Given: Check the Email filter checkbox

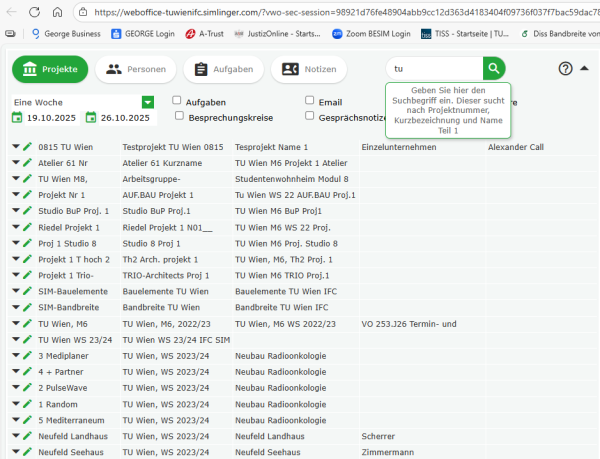Looking at the screenshot, I should (310, 101).
